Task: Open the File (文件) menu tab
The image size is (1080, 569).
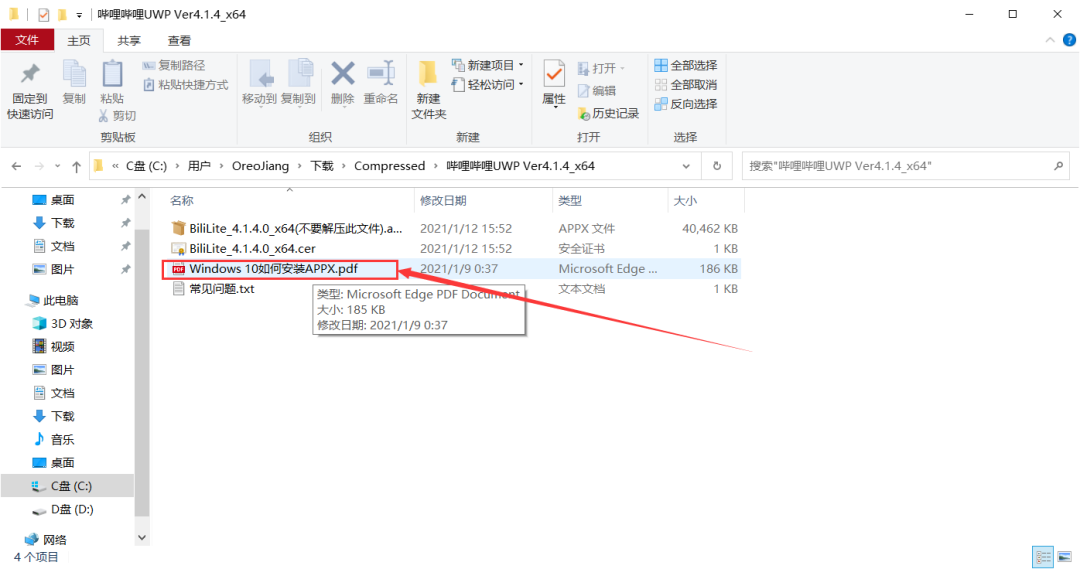Action: click(x=27, y=41)
